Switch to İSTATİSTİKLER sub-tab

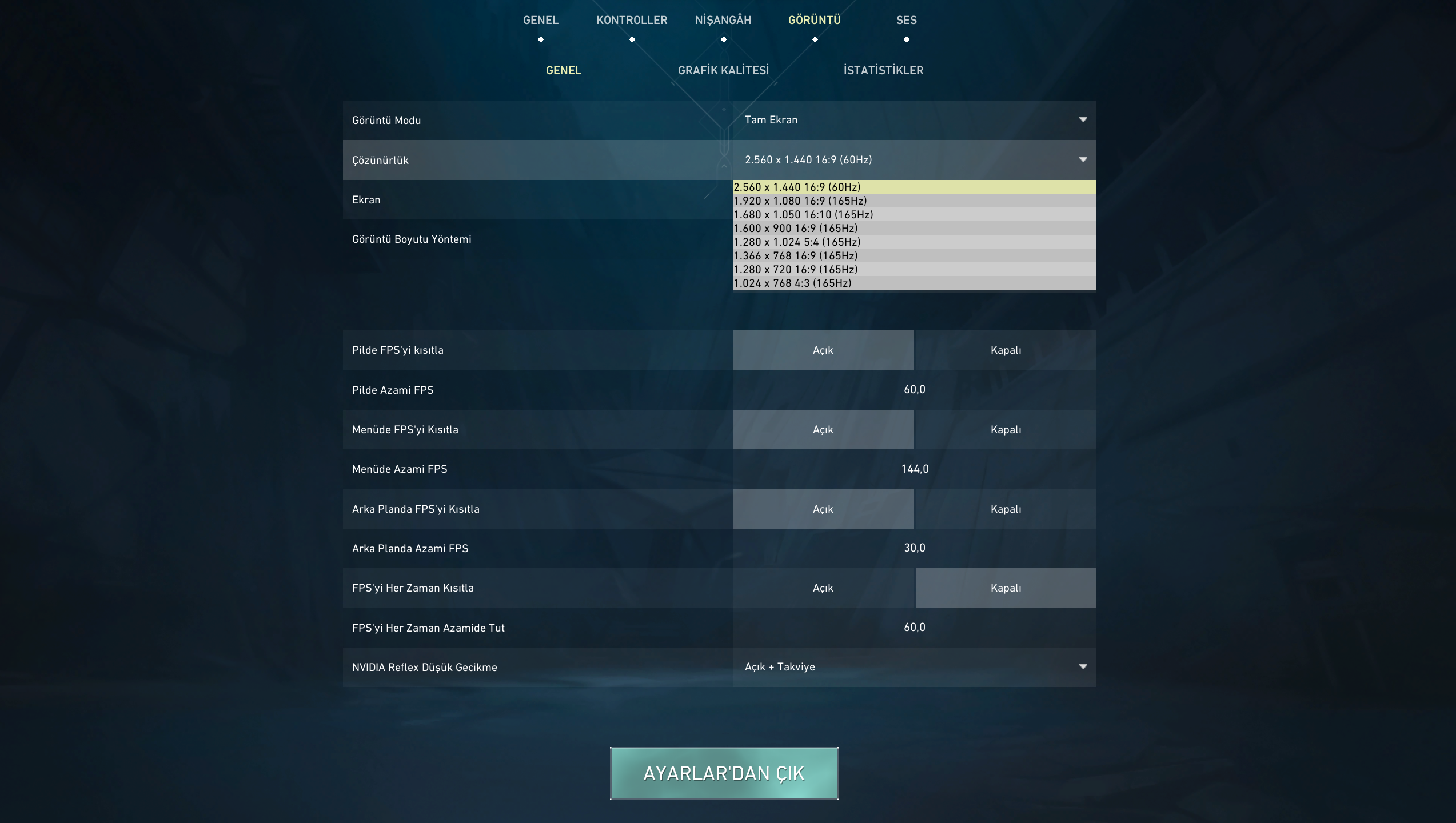click(x=883, y=70)
